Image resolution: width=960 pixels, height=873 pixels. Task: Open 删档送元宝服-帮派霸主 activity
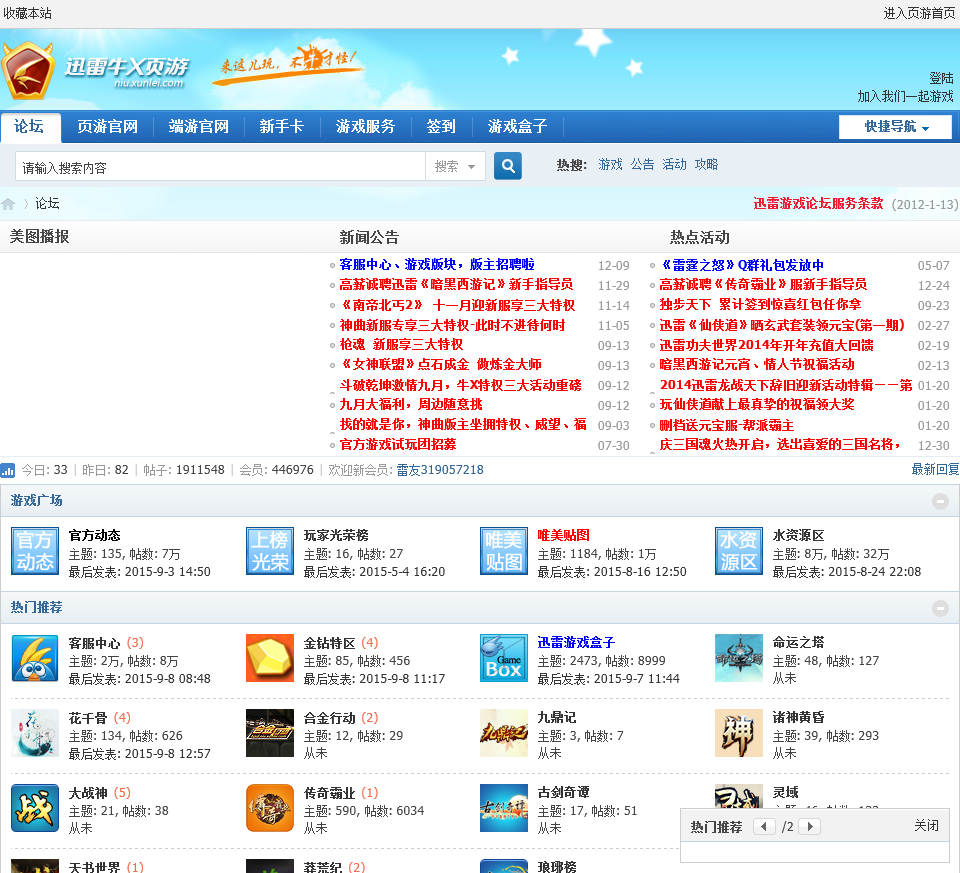tap(727, 425)
